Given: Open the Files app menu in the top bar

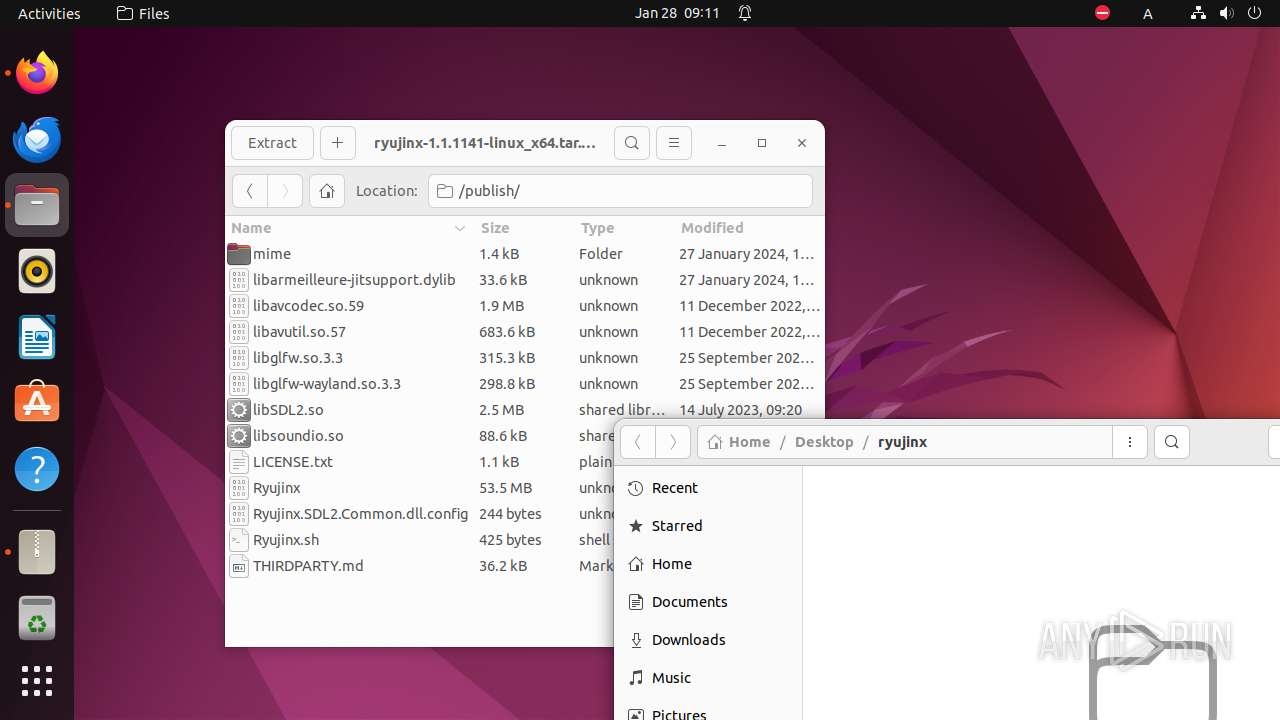Looking at the screenshot, I should click(143, 13).
